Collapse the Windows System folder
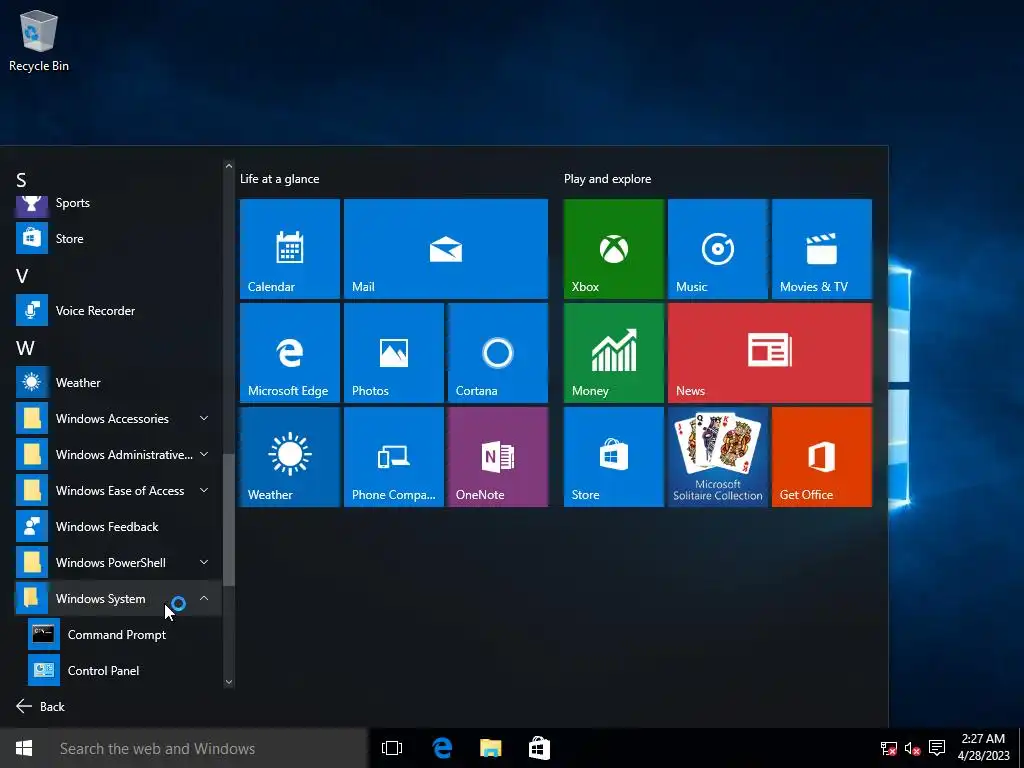This screenshot has width=1024, height=768. [x=118, y=598]
